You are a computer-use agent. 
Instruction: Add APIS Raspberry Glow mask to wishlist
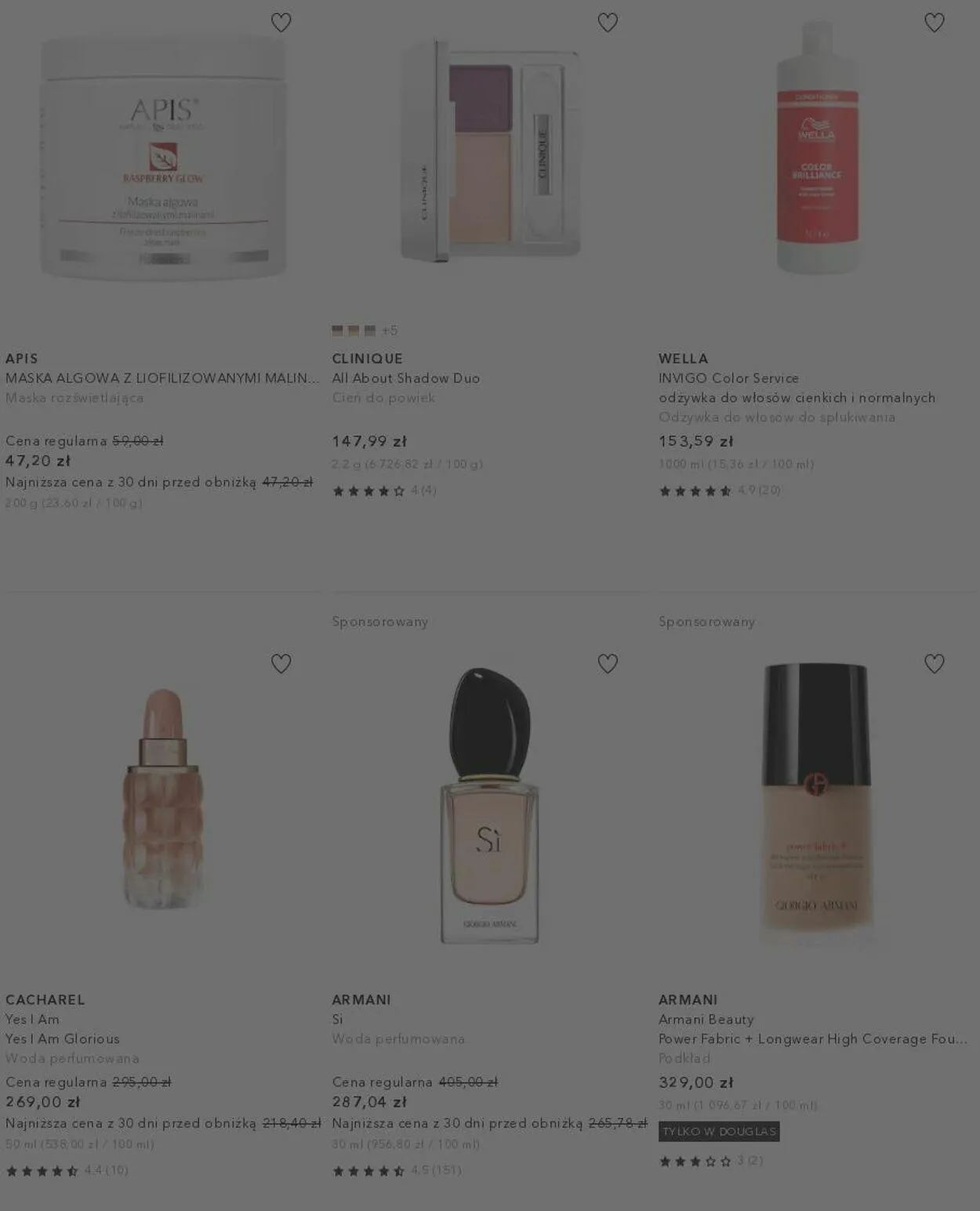[281, 23]
